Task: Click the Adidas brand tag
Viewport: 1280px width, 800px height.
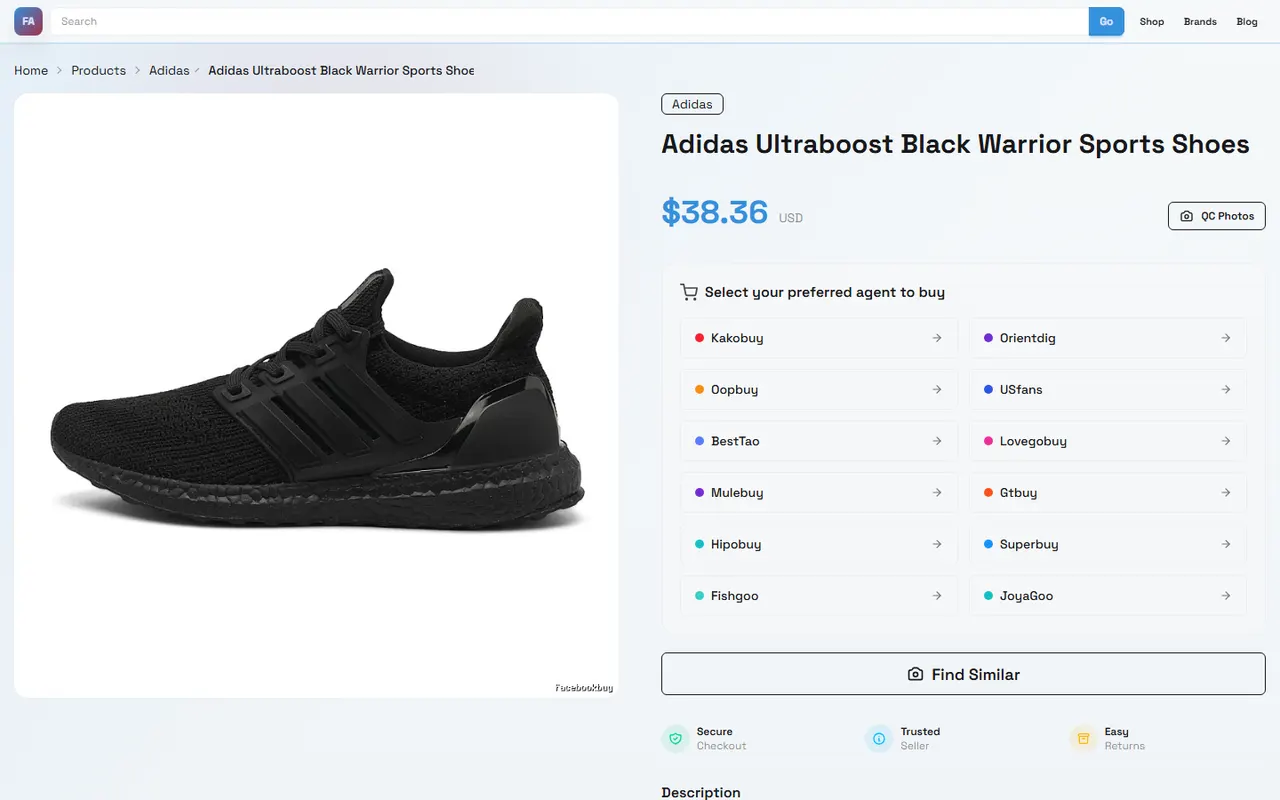Action: pos(692,104)
